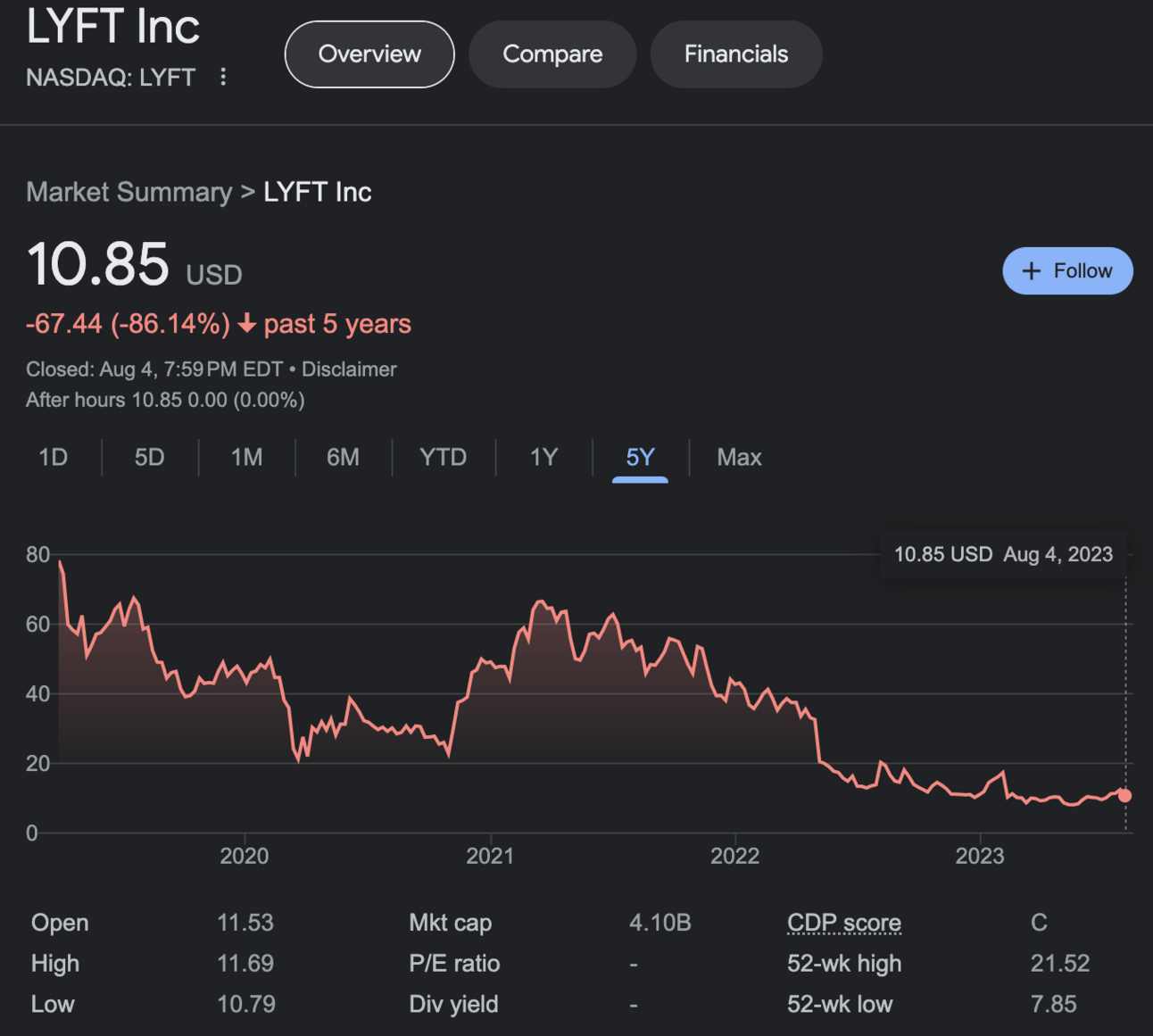Click the 80 label on the price axis
This screenshot has width=1153, height=1036.
pyautogui.click(x=38, y=554)
